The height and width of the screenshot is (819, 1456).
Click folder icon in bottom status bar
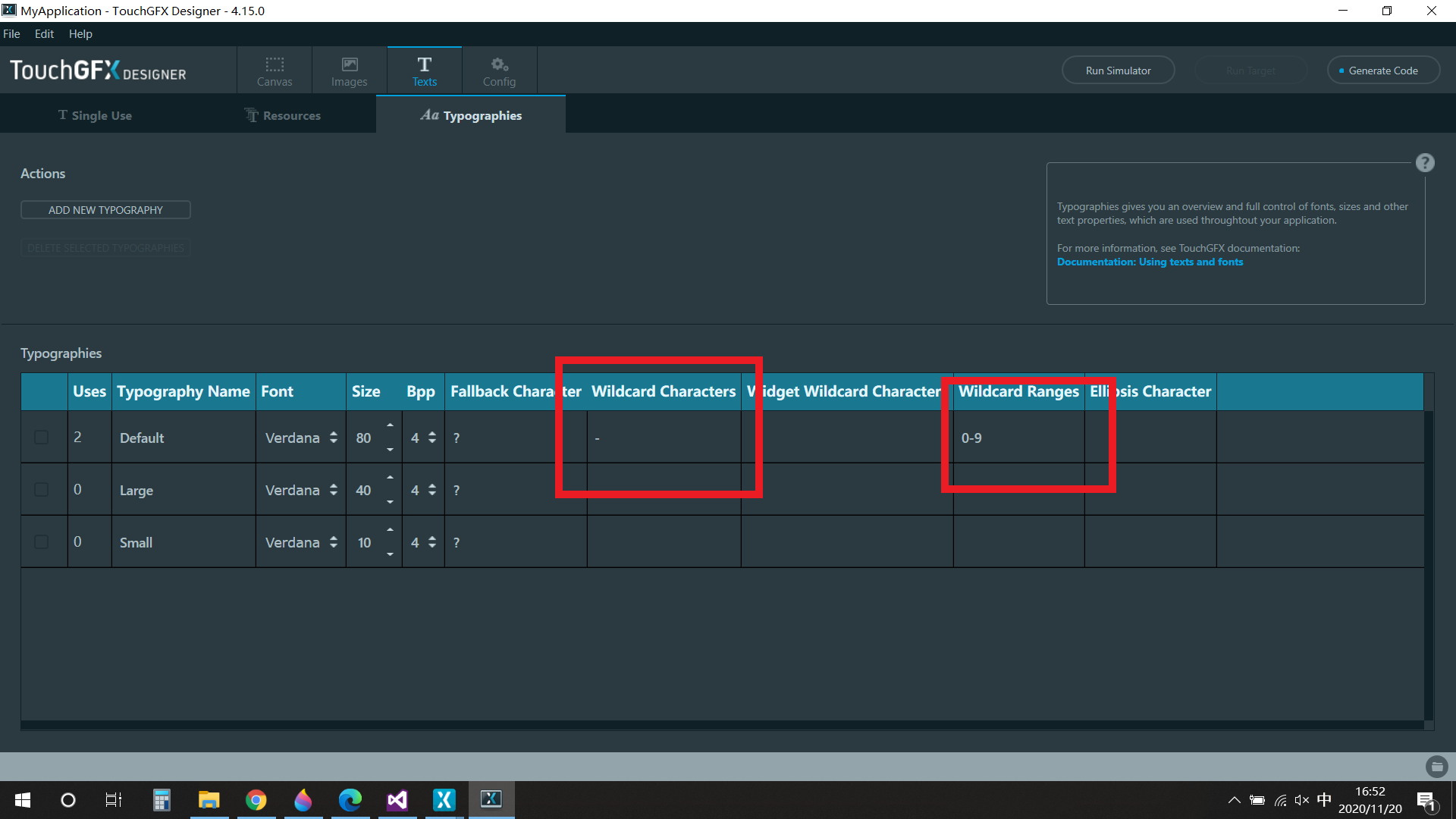tap(1436, 767)
